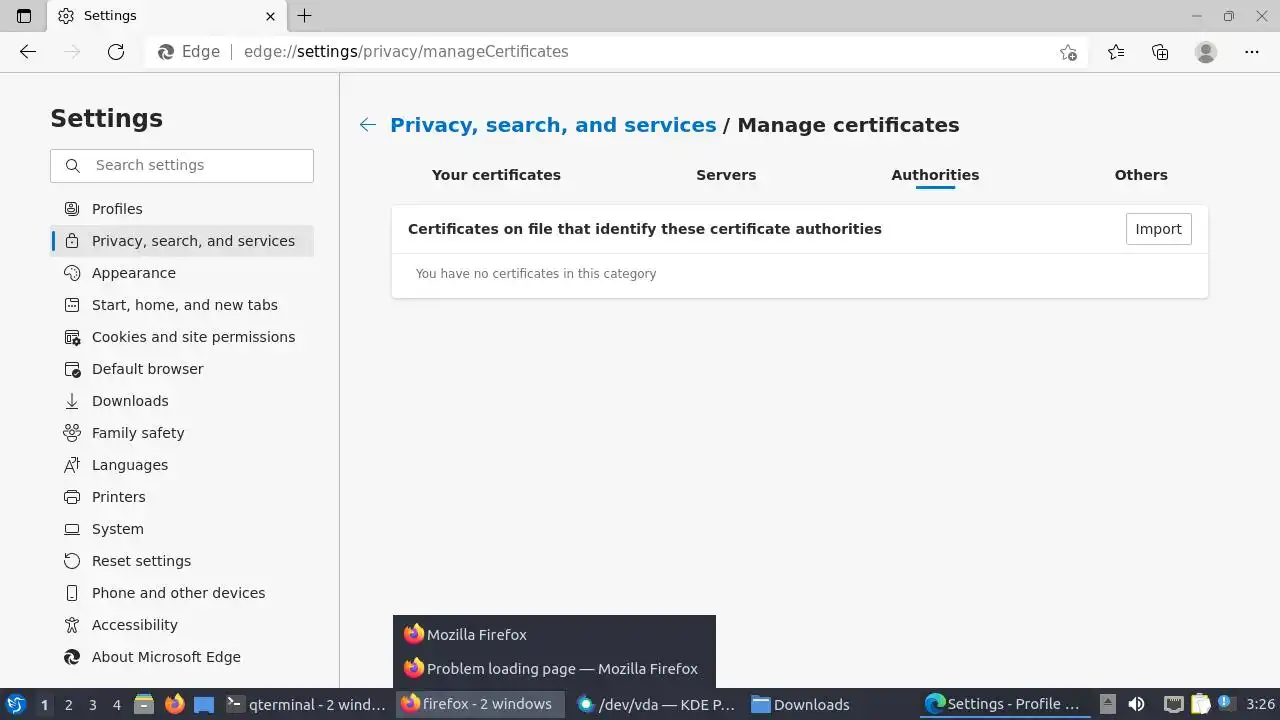Open the tab actions menu icon

pyautogui.click(x=24, y=16)
